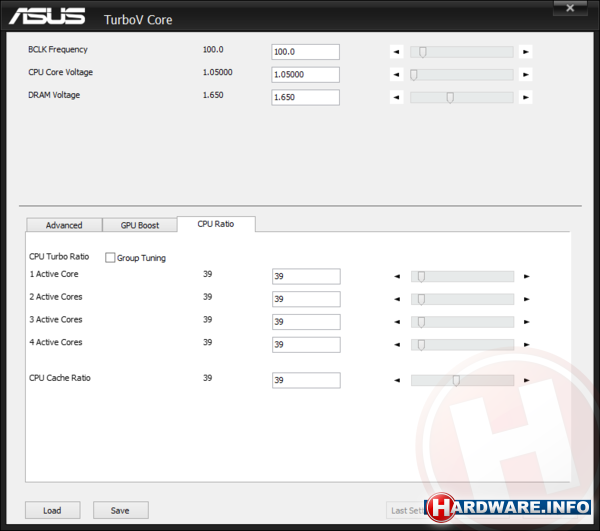This screenshot has height=531, width=600.
Task: Click the 3 Active Cores ratio input
Action: (x=306, y=322)
